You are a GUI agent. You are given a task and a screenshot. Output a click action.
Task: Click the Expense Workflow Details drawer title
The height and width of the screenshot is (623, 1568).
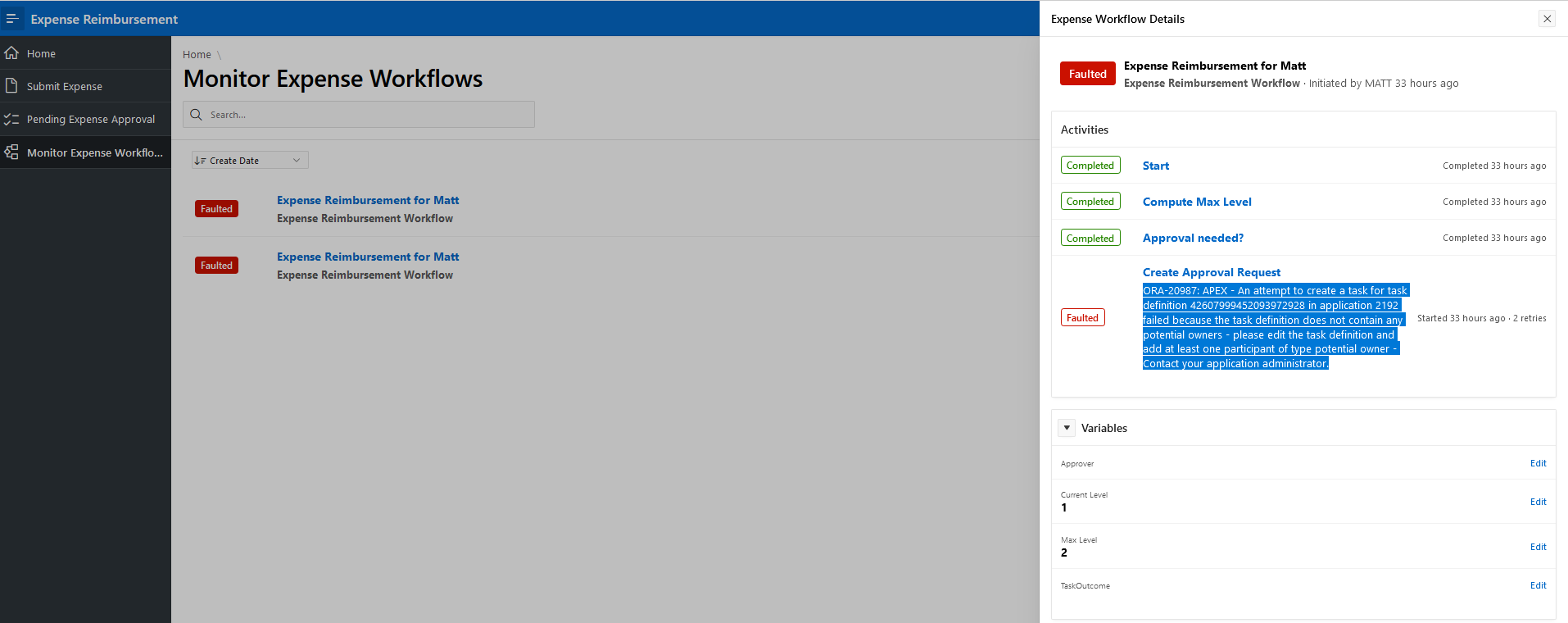click(1117, 19)
